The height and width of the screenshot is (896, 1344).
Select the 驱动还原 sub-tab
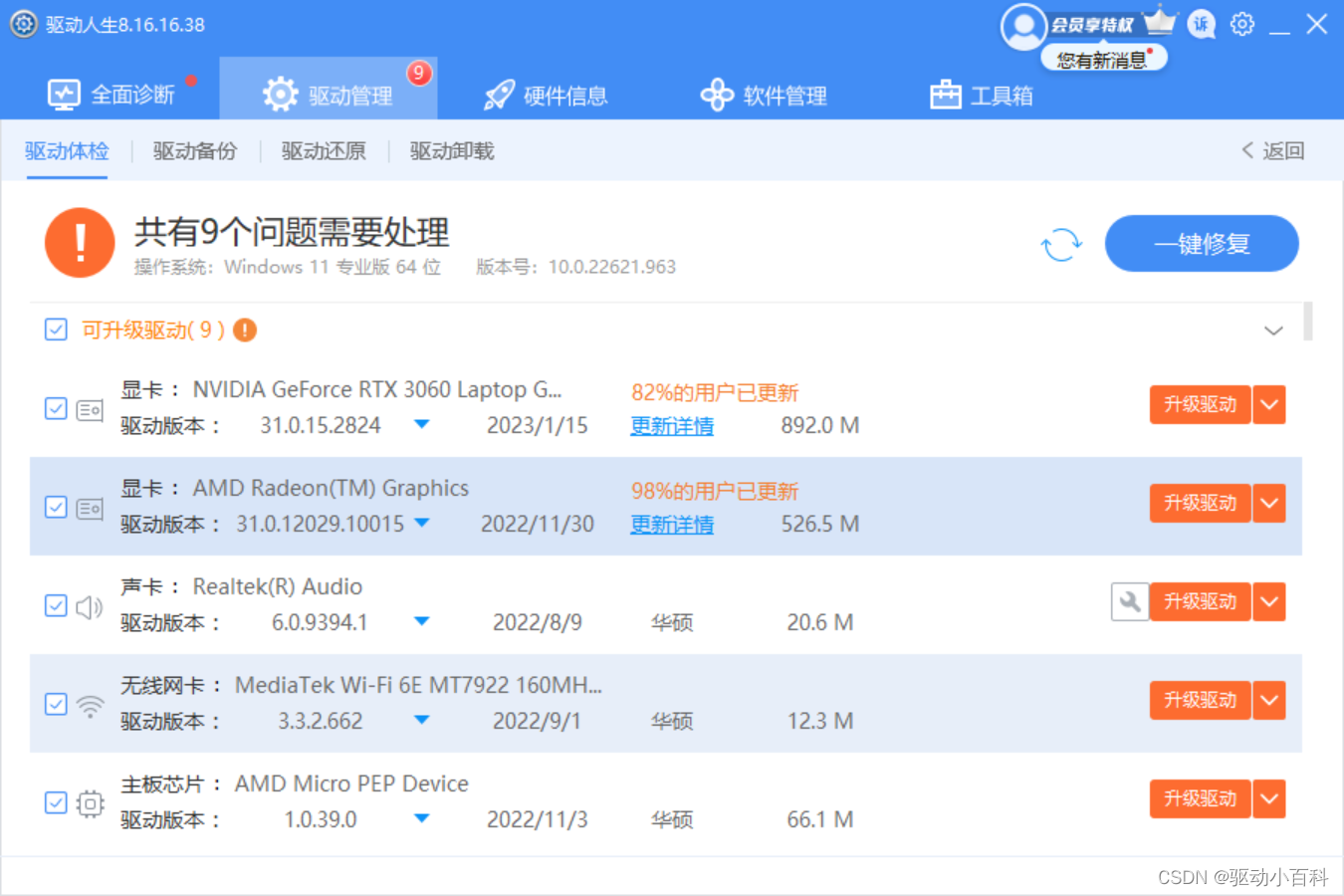pyautogui.click(x=324, y=151)
